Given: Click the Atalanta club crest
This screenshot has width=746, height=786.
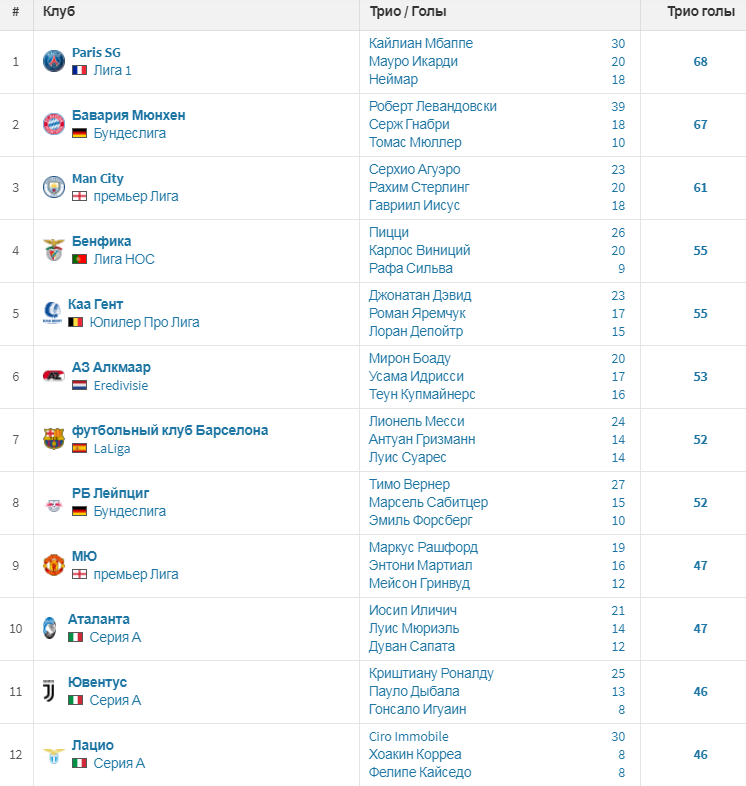Looking at the screenshot, I should click(50, 628).
